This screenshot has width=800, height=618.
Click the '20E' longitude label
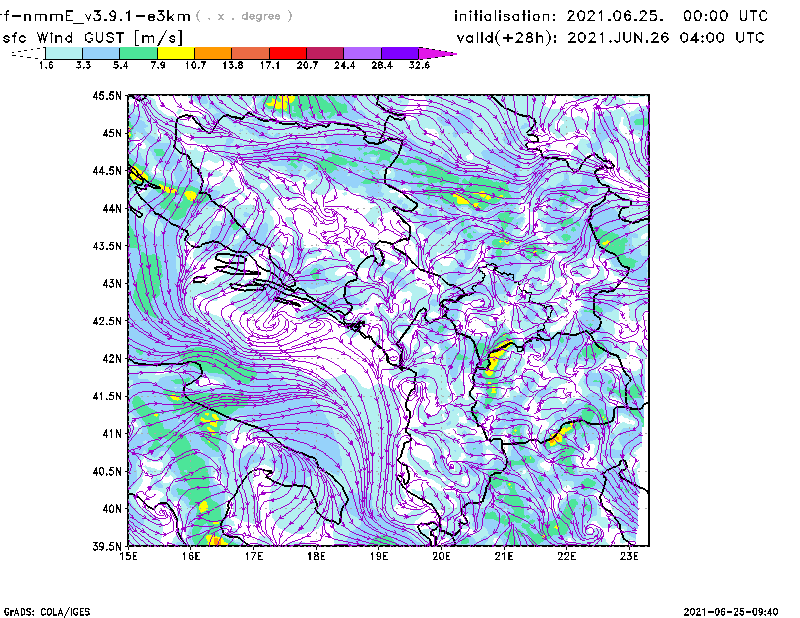pyautogui.click(x=441, y=556)
